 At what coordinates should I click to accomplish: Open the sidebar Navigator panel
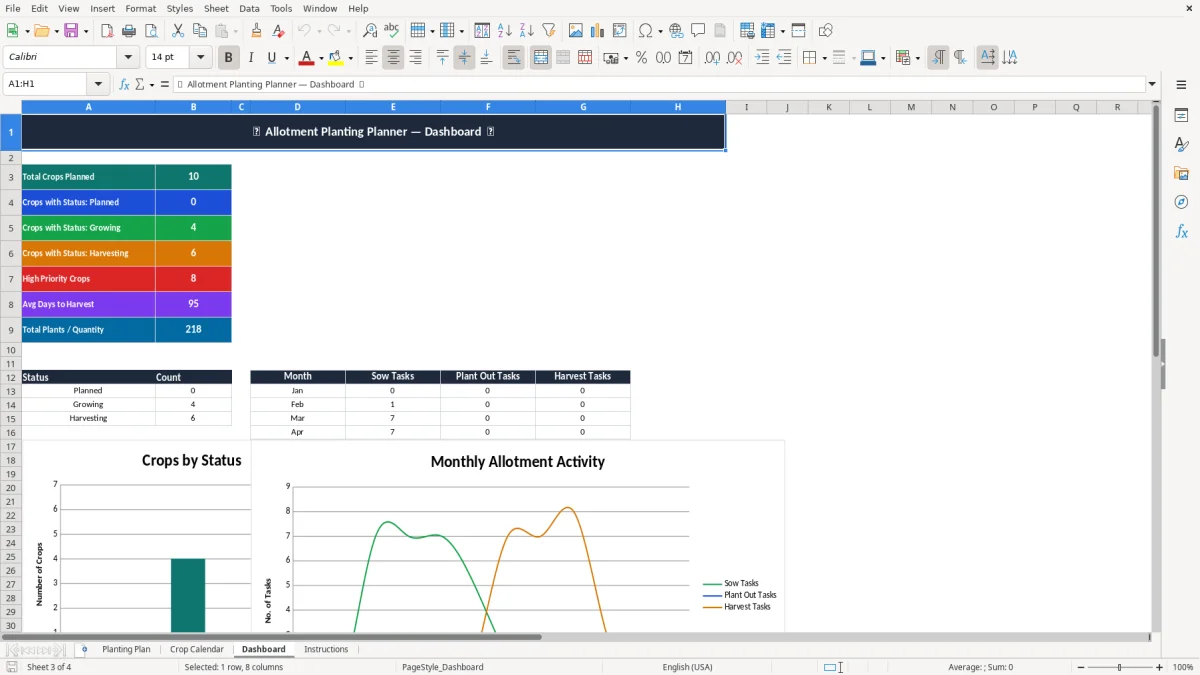[x=1181, y=202]
